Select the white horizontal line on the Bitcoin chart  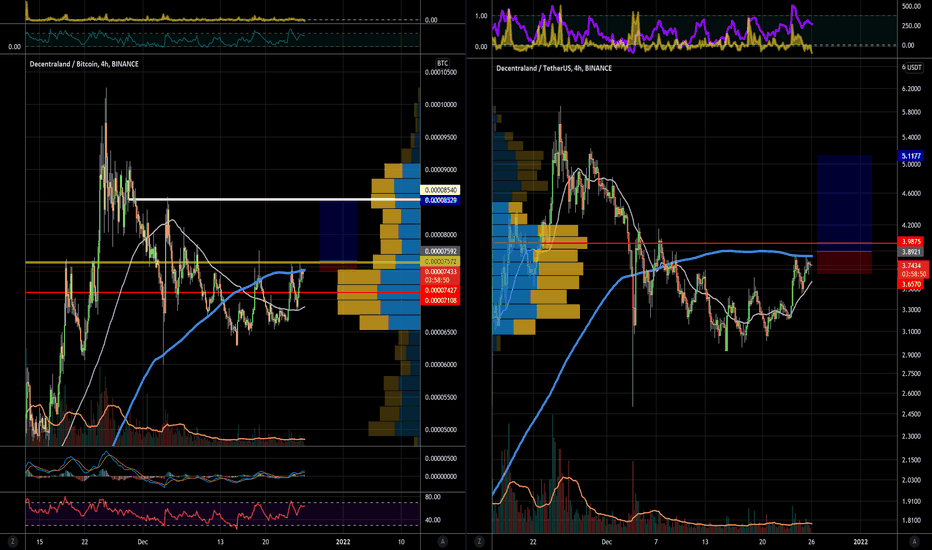276,199
